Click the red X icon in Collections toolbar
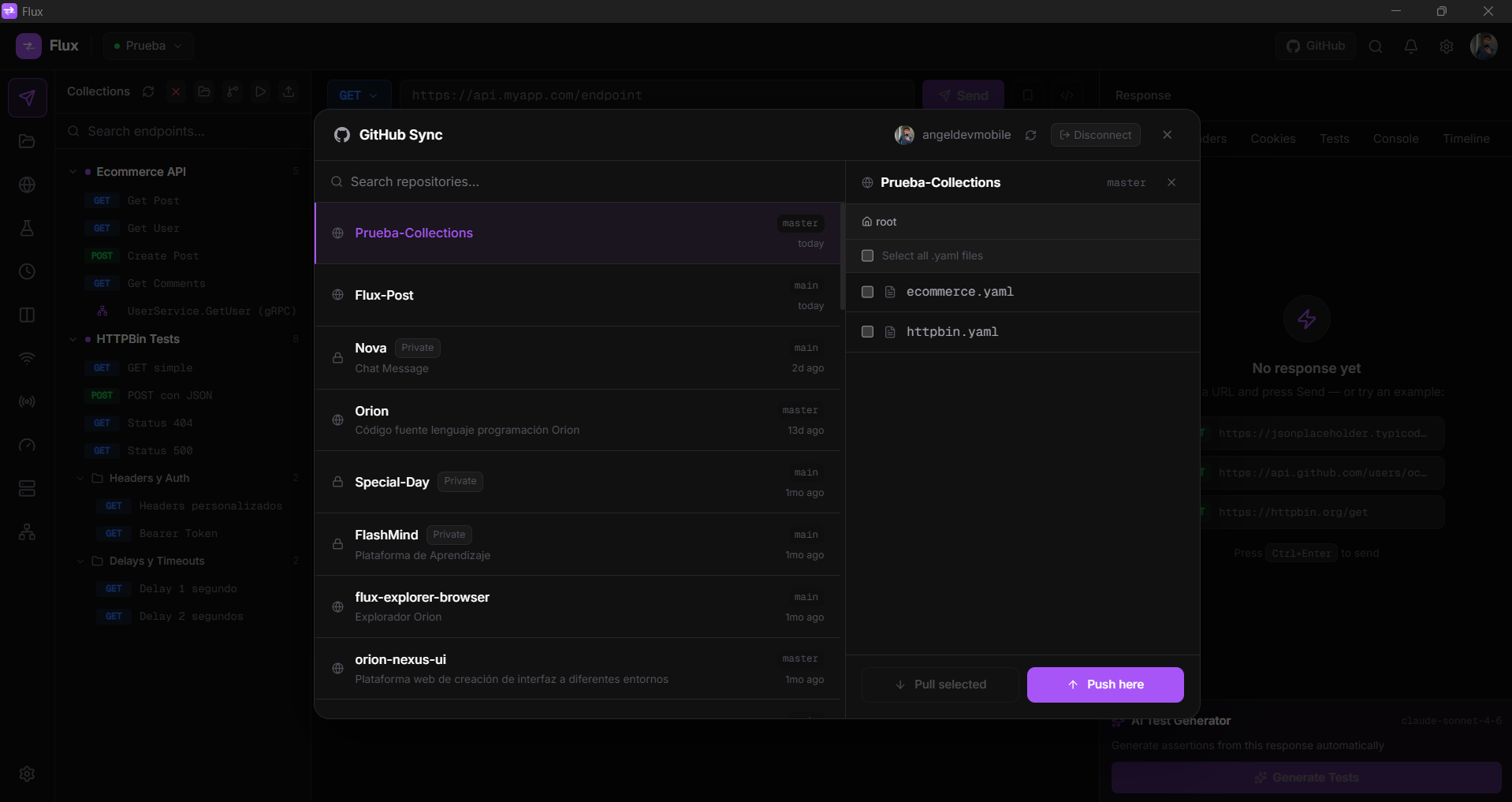1512x802 pixels. pyautogui.click(x=176, y=91)
